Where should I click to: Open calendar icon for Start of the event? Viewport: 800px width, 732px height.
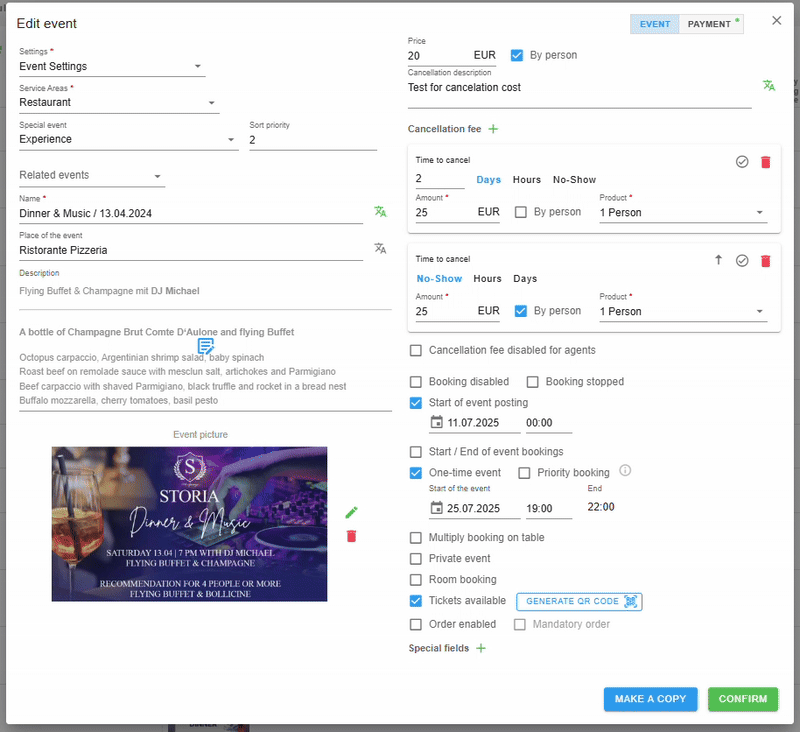(437, 508)
